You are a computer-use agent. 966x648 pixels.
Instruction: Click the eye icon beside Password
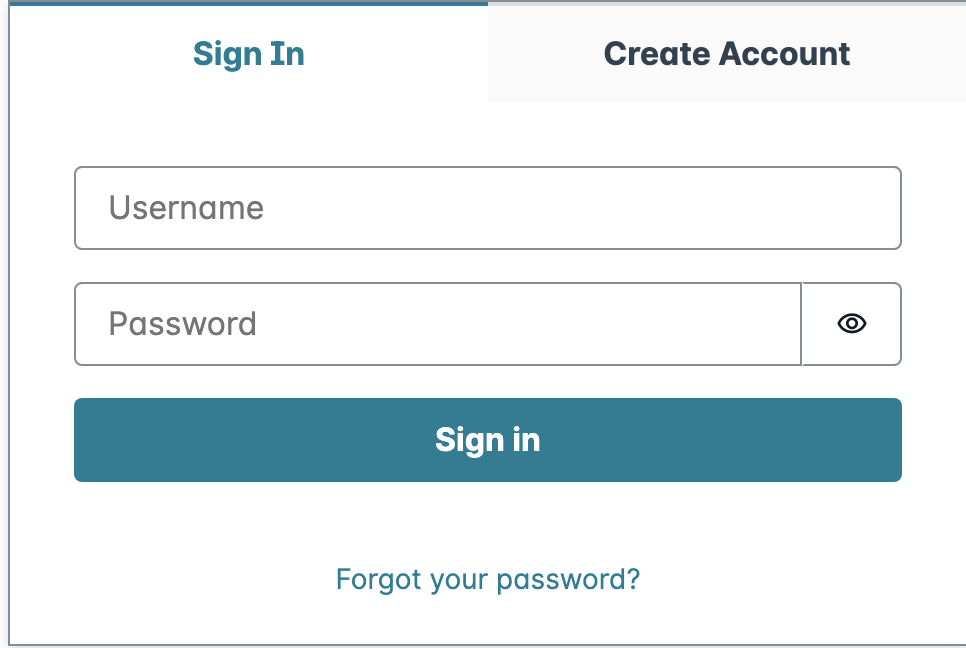click(x=851, y=324)
